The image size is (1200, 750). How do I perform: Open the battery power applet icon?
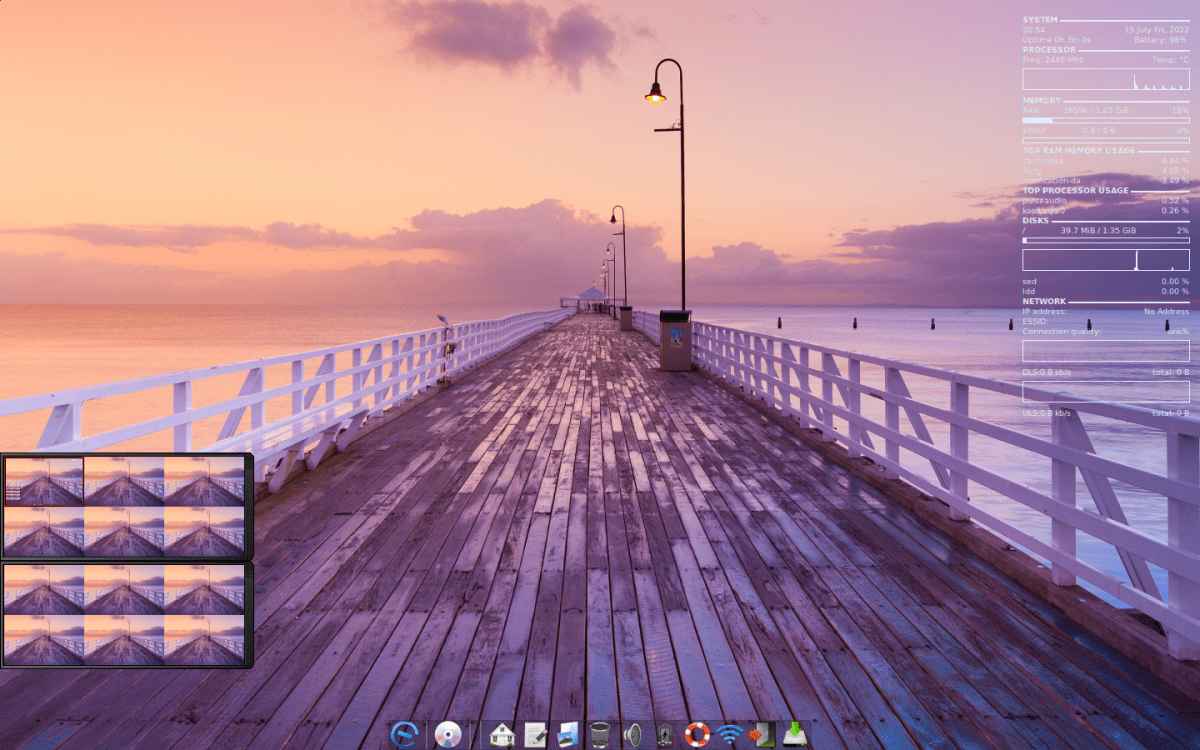click(664, 732)
